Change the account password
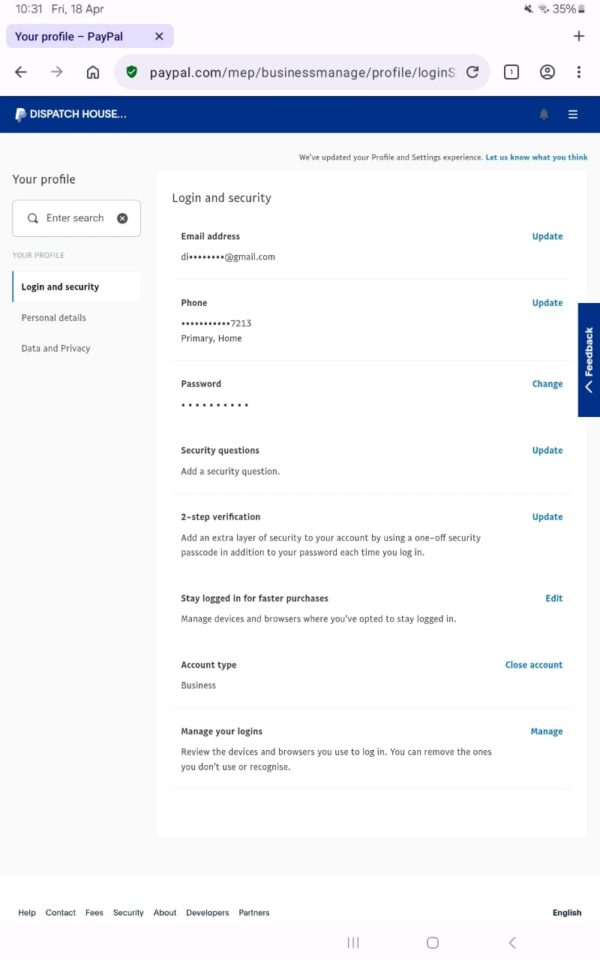The image size is (600, 960). pyautogui.click(x=547, y=384)
